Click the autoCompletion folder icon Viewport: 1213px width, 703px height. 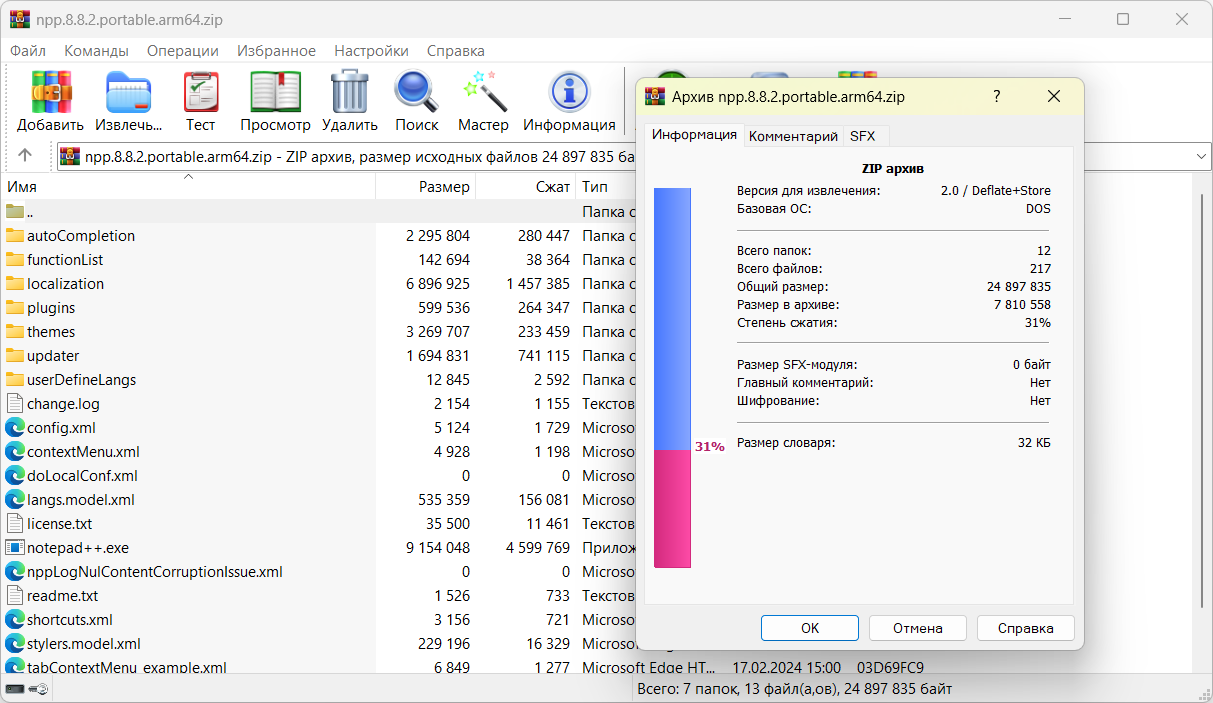[14, 236]
